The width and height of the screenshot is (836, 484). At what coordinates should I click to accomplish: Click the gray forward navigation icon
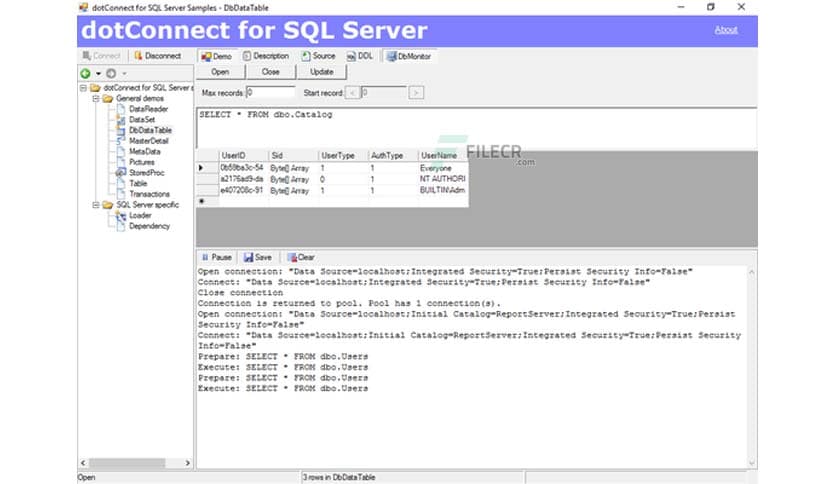(x=111, y=73)
